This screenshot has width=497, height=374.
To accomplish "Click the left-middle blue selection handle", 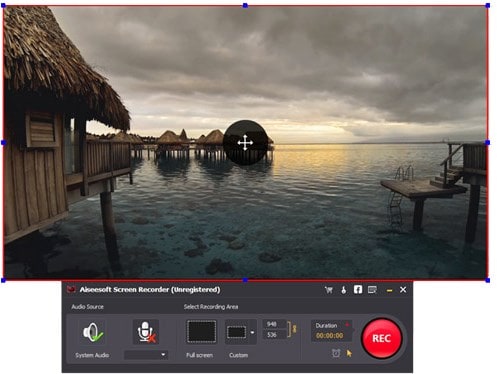I will (x=4, y=143).
